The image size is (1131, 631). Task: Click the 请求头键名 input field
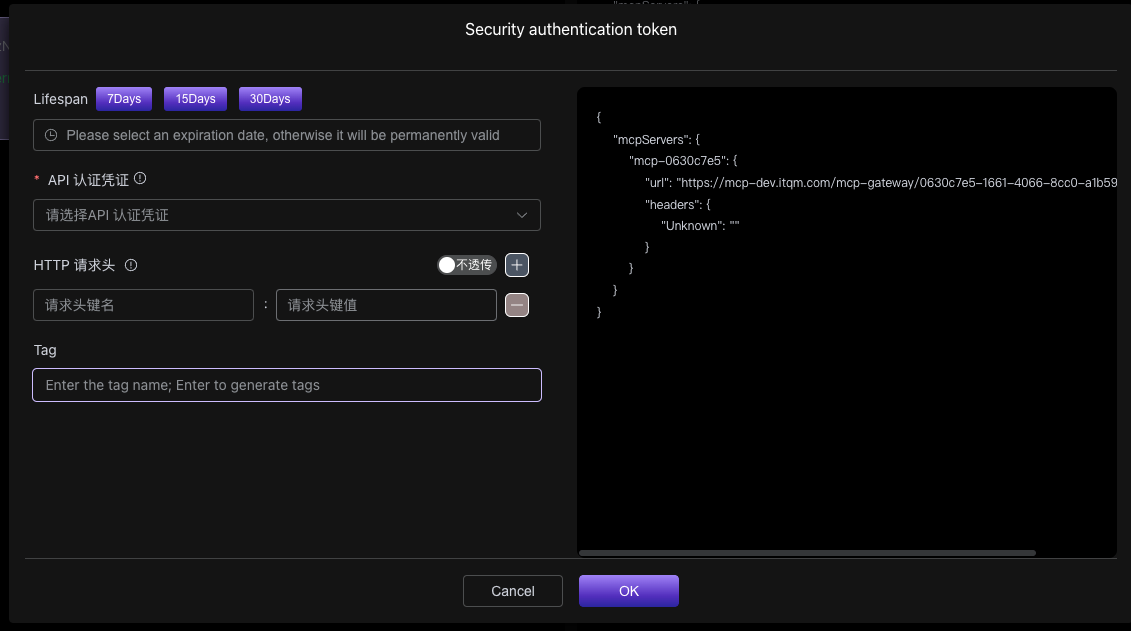click(143, 305)
